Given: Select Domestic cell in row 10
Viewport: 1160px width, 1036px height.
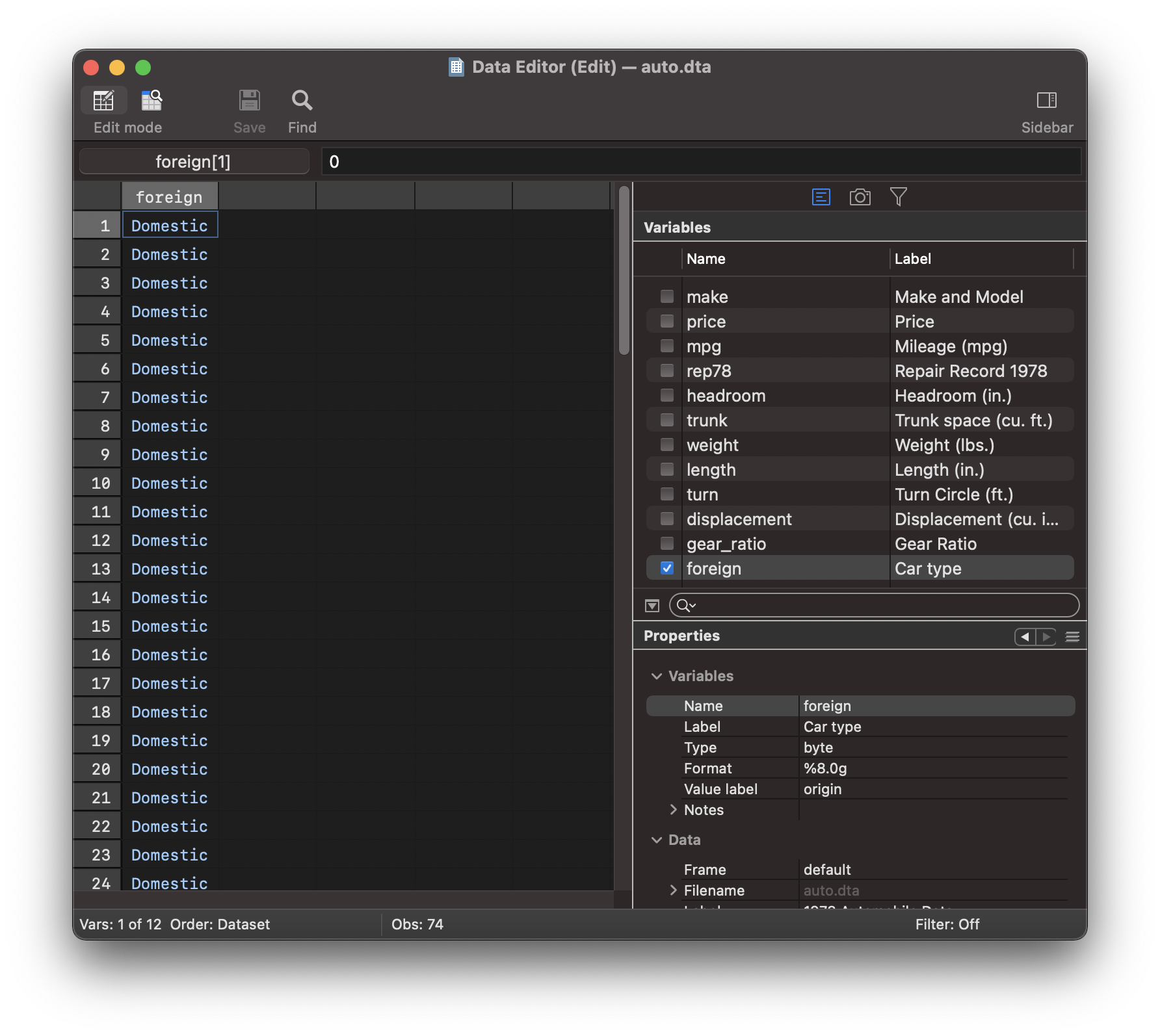Looking at the screenshot, I should point(170,483).
